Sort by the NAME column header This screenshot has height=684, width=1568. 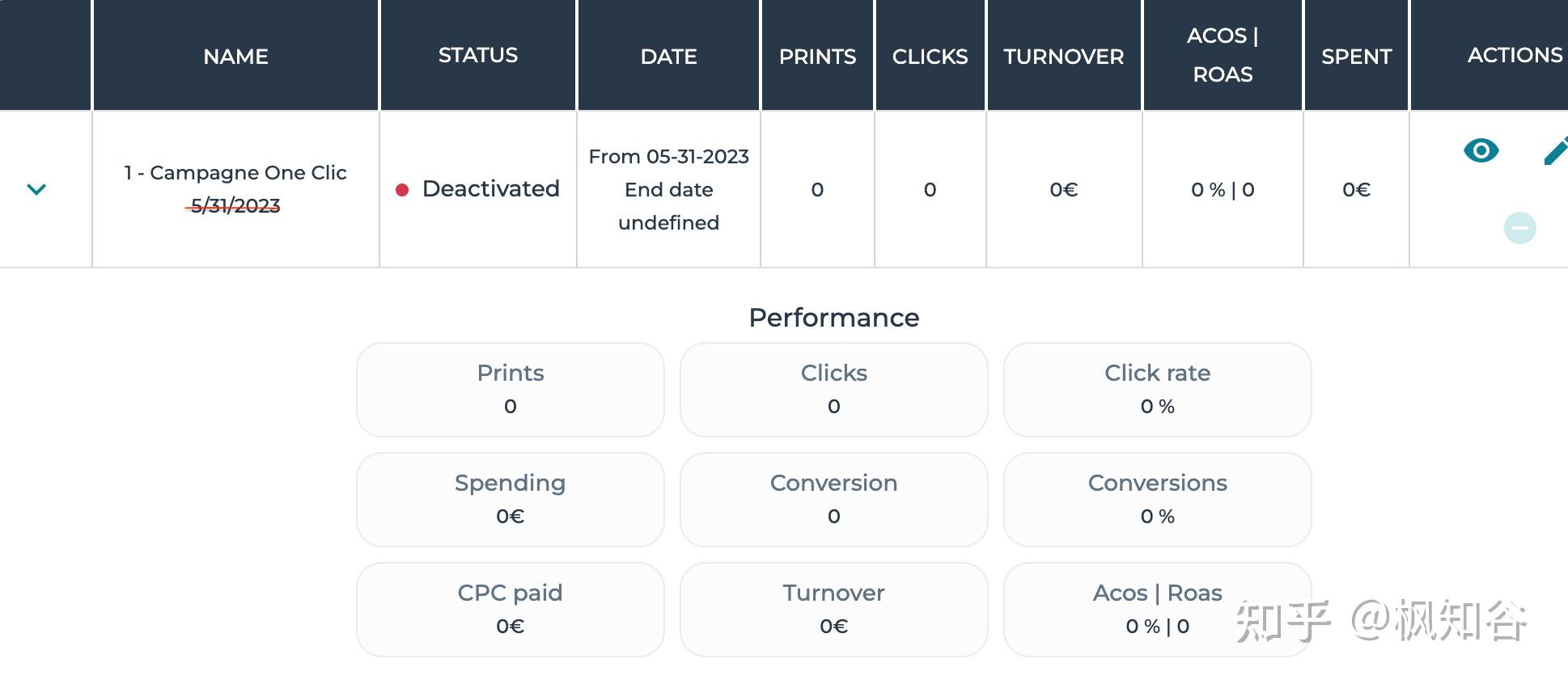pos(235,56)
